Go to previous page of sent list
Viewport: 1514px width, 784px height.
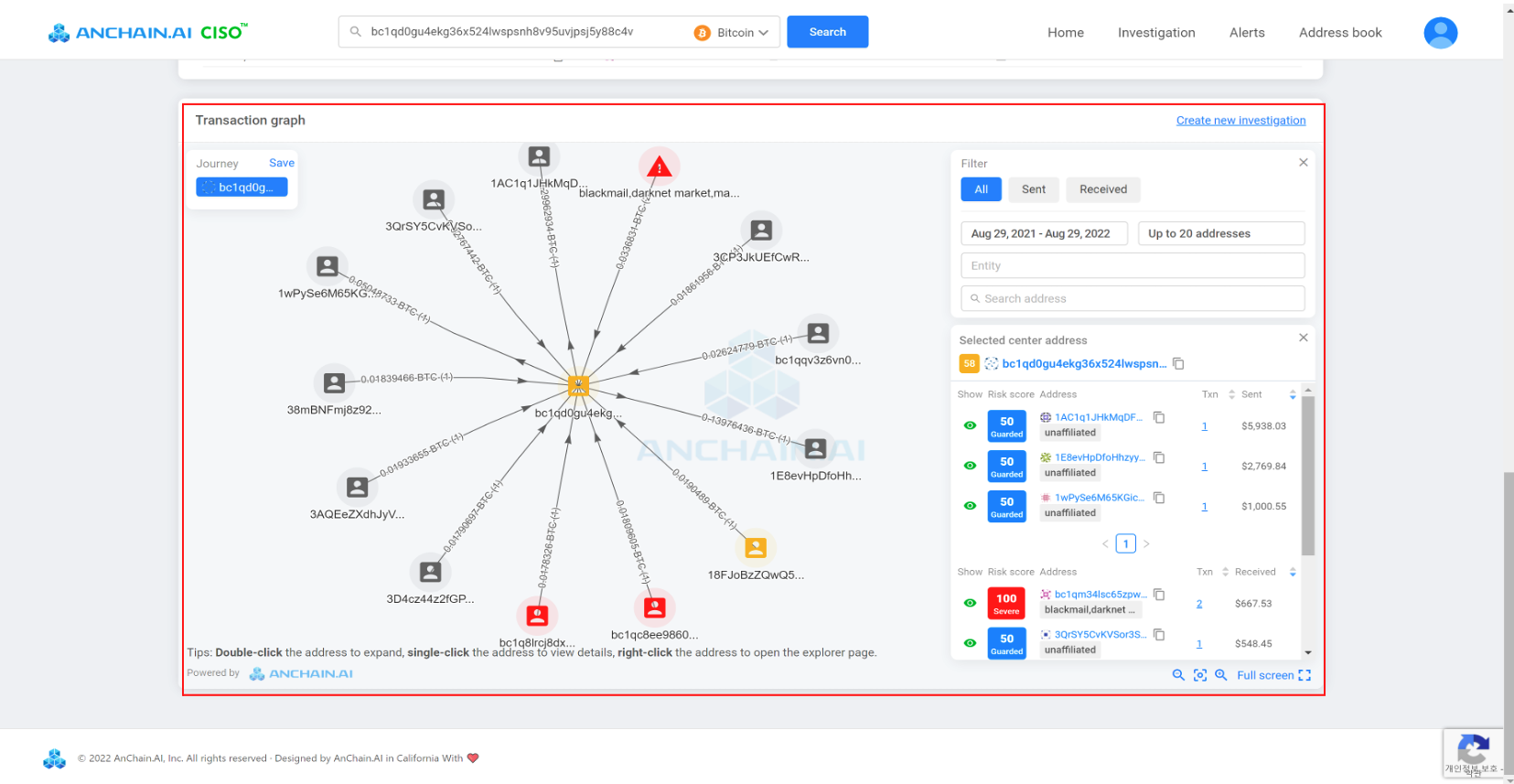1105,543
